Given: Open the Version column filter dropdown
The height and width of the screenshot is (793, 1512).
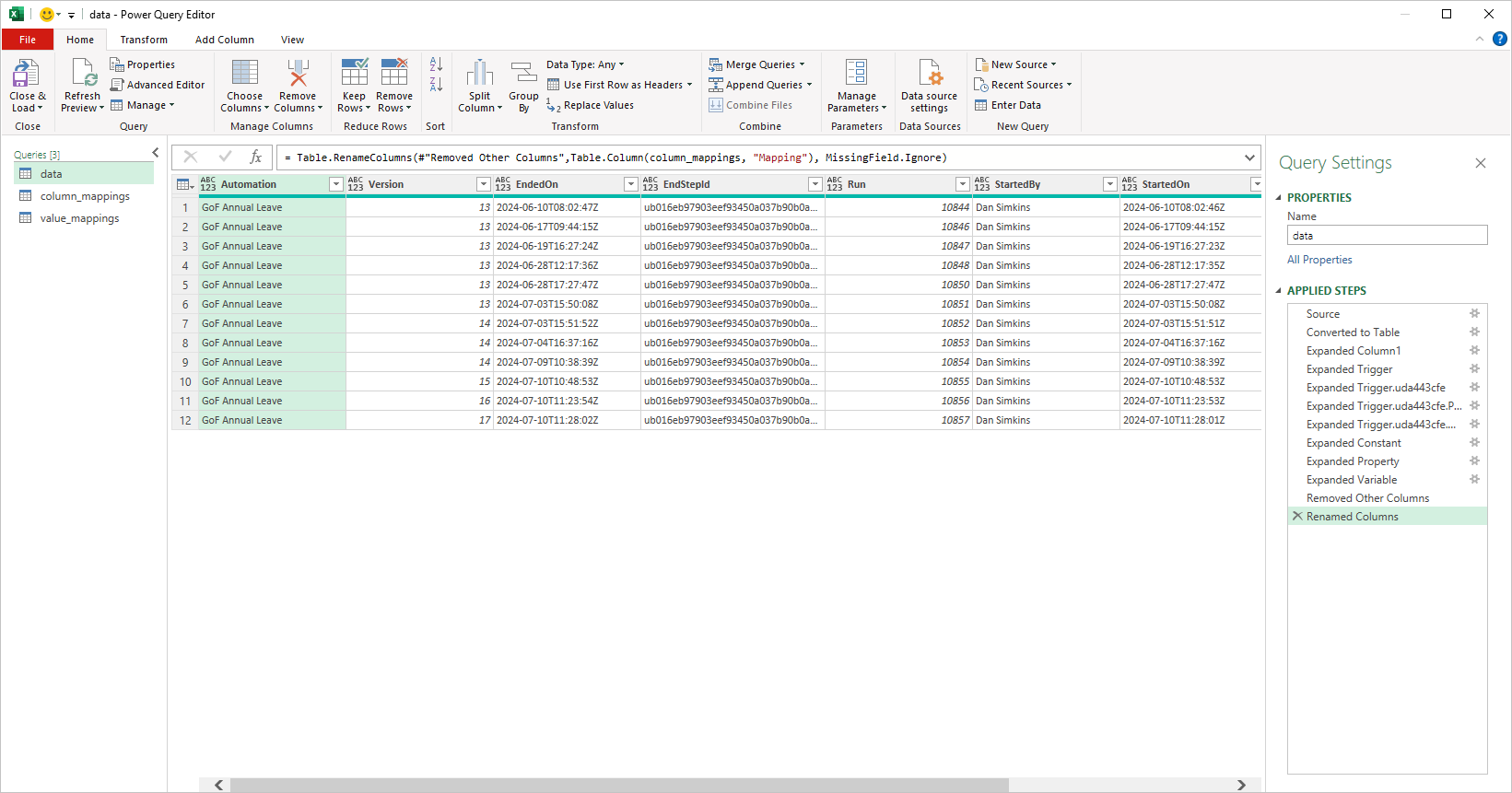Looking at the screenshot, I should pos(483,184).
